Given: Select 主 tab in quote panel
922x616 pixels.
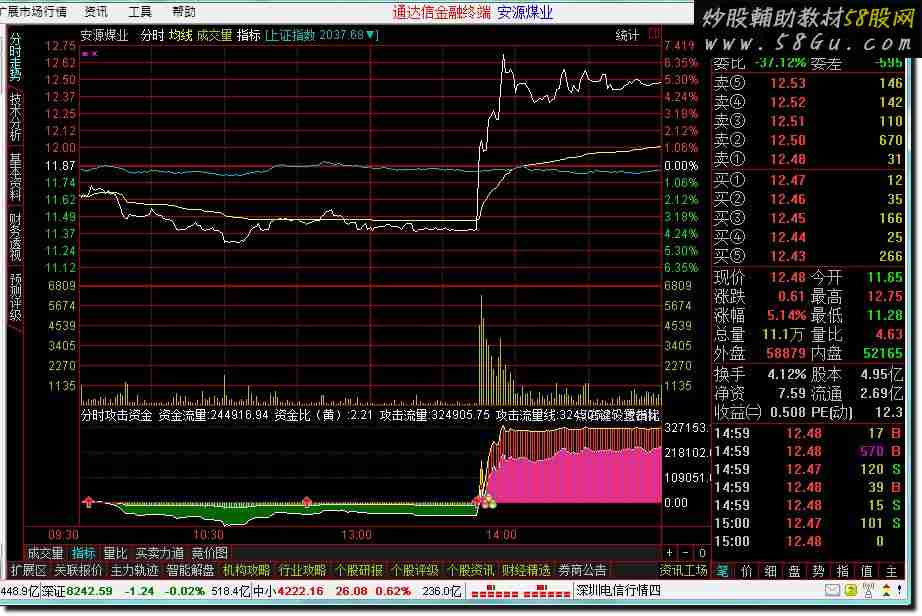Looking at the screenshot, I should click(x=891, y=571).
